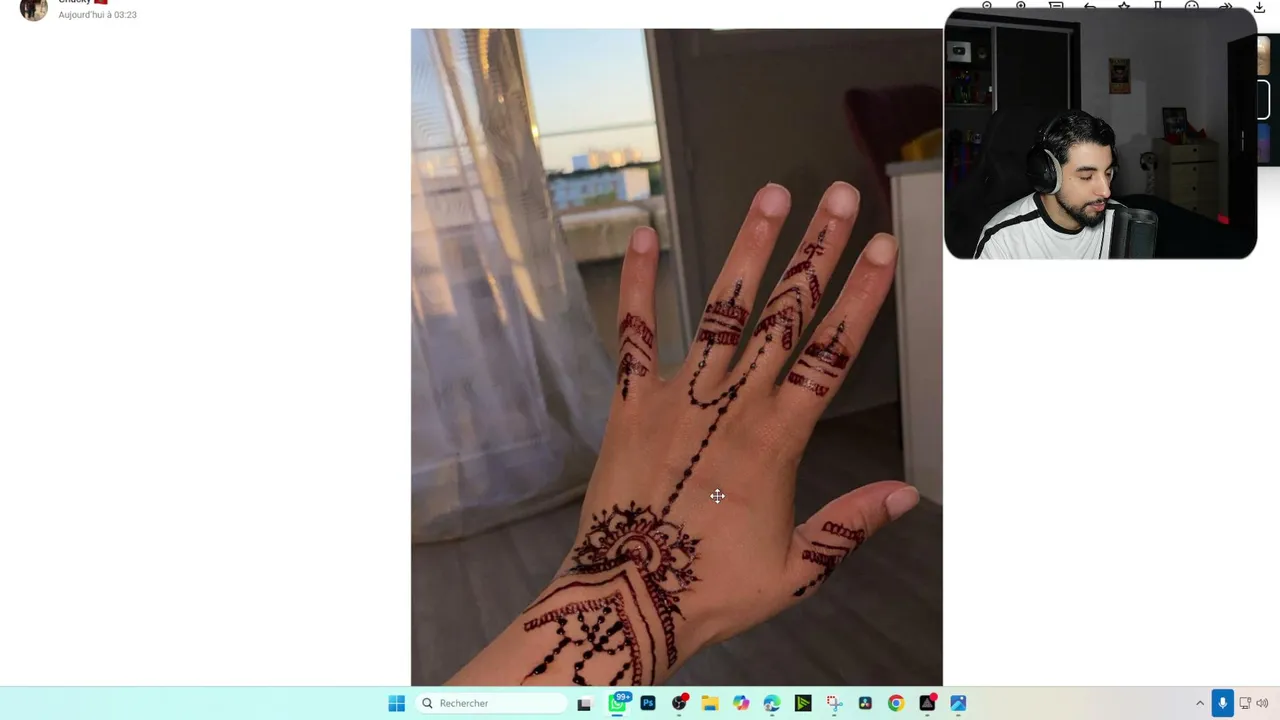Viewport: 1280px width, 720px height.
Task: Forward the photo using the double-arrow icon
Action: pyautogui.click(x=1226, y=5)
